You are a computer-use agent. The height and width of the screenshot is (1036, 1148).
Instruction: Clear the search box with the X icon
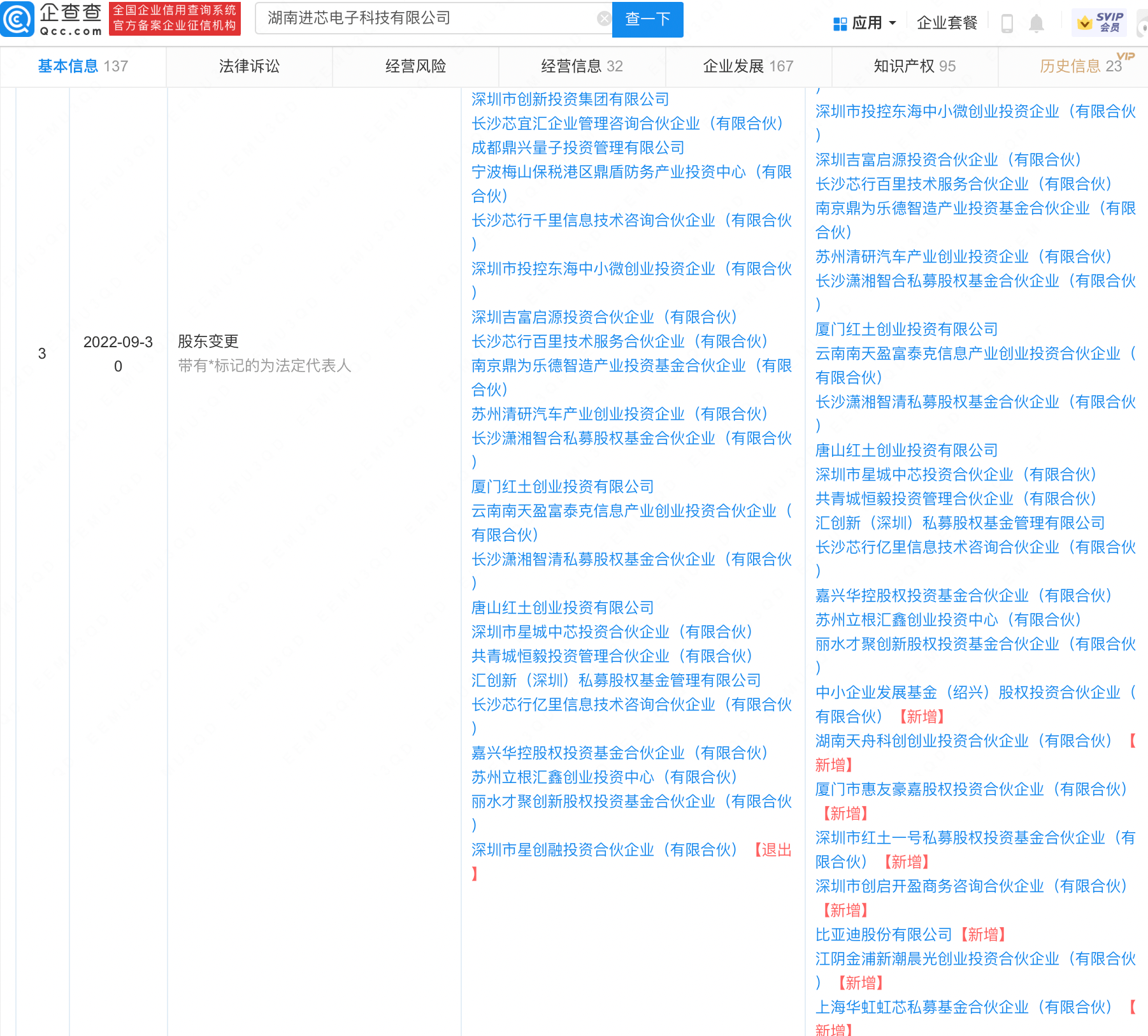click(603, 18)
